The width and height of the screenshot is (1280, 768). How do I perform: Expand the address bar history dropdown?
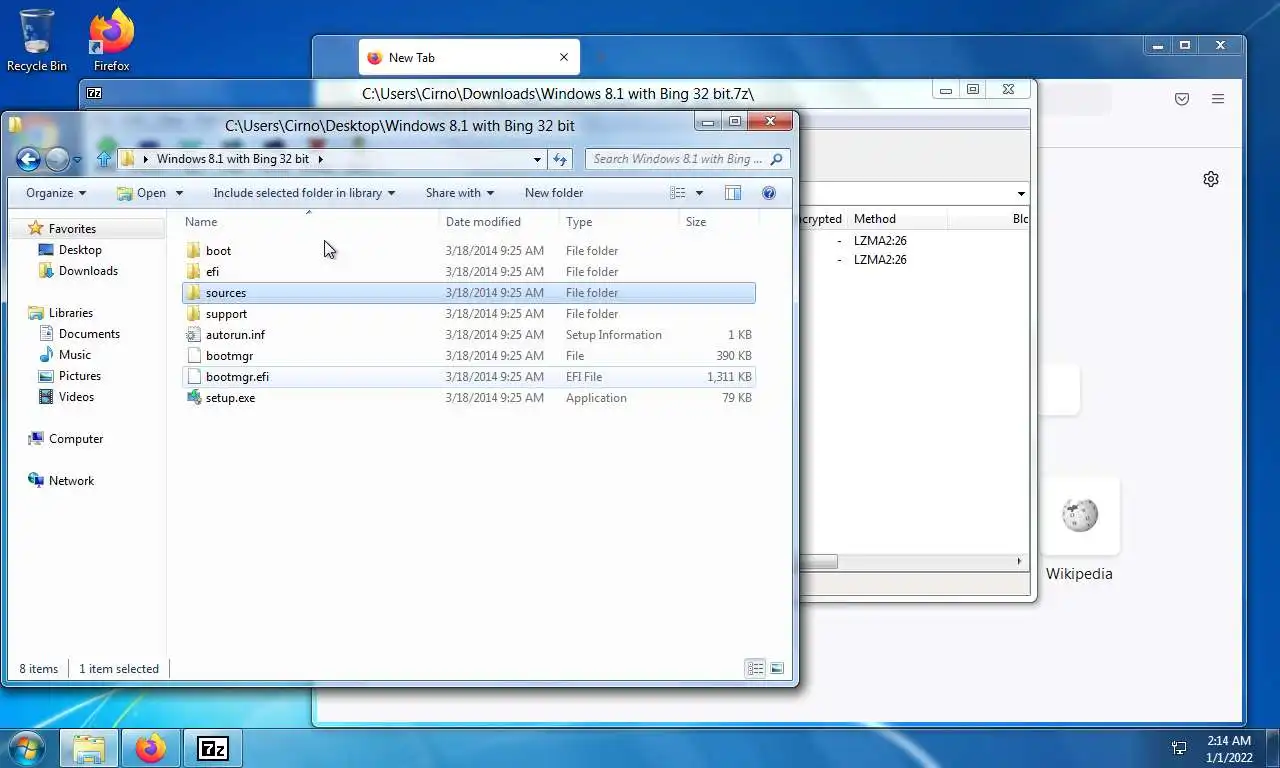coord(537,159)
